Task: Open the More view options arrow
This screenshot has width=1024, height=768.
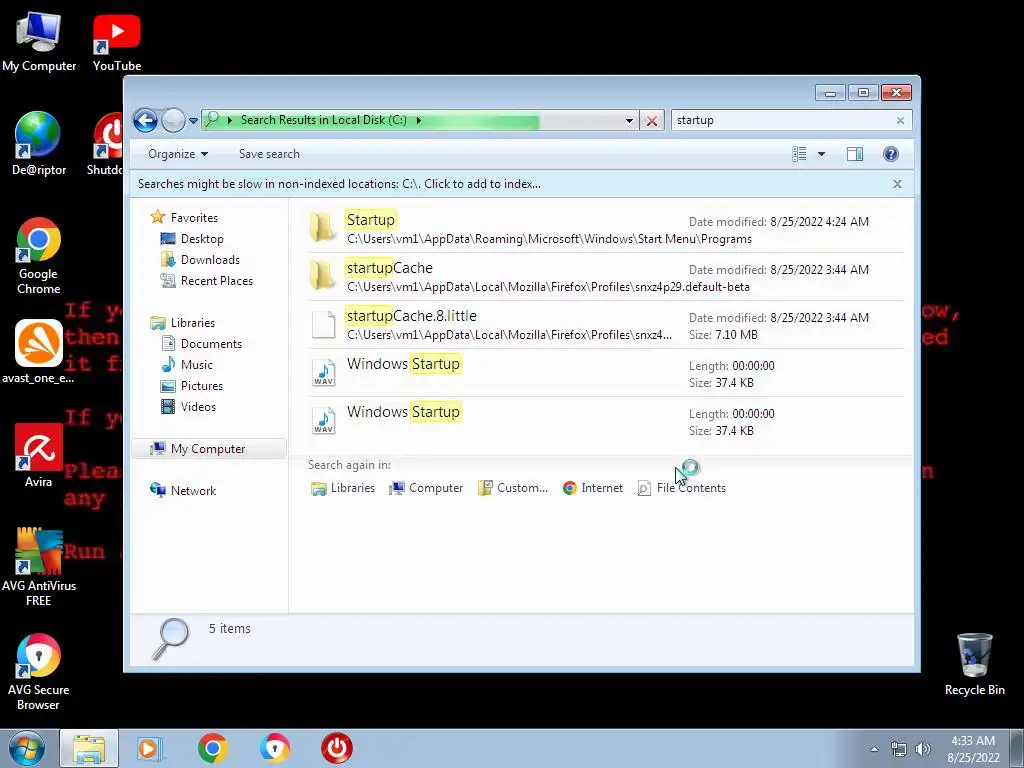Action: pos(821,154)
